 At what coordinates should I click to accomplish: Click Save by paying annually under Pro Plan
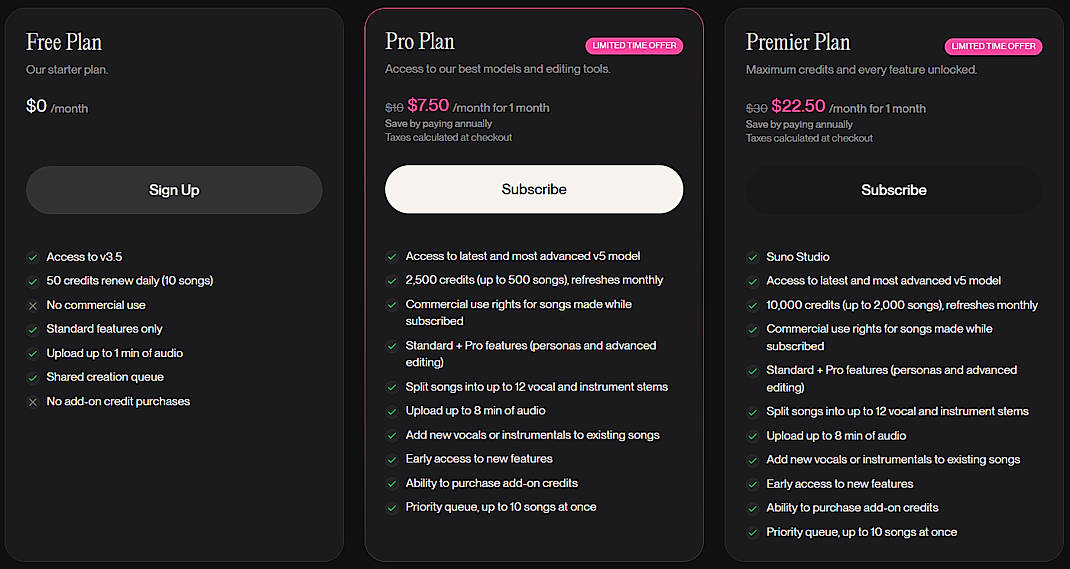coord(438,124)
